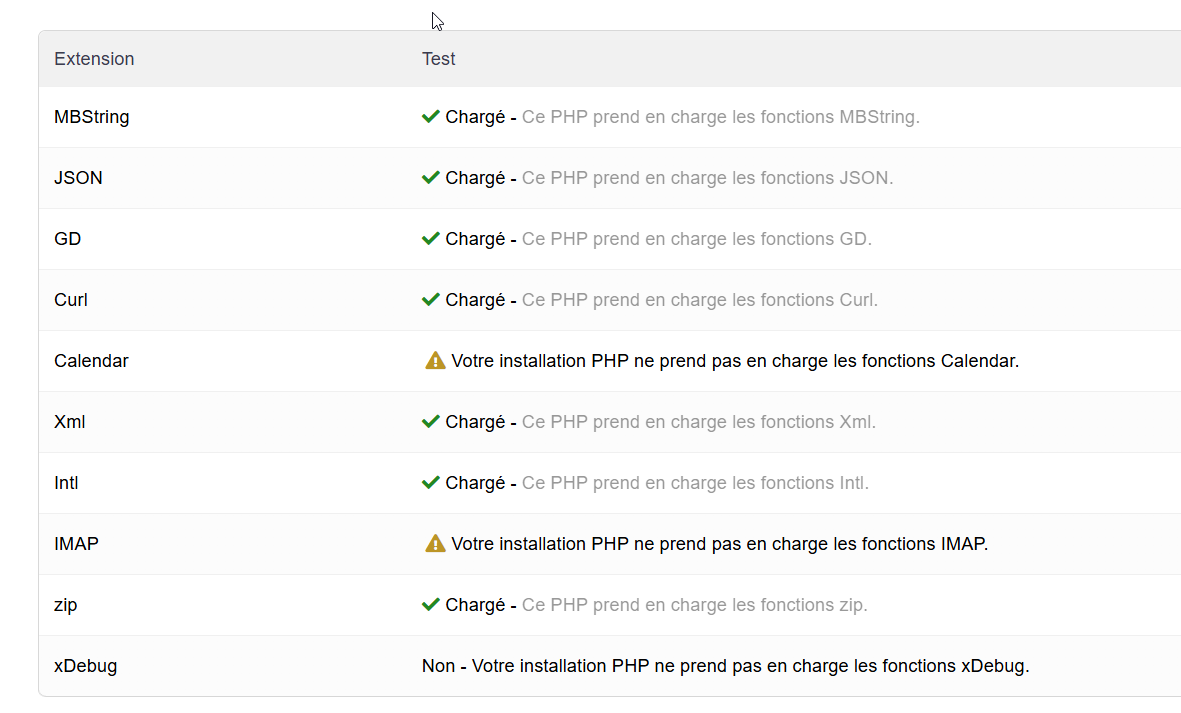Click the IMAP extension name
Screen dimensions: 1181x713
[x=76, y=544]
